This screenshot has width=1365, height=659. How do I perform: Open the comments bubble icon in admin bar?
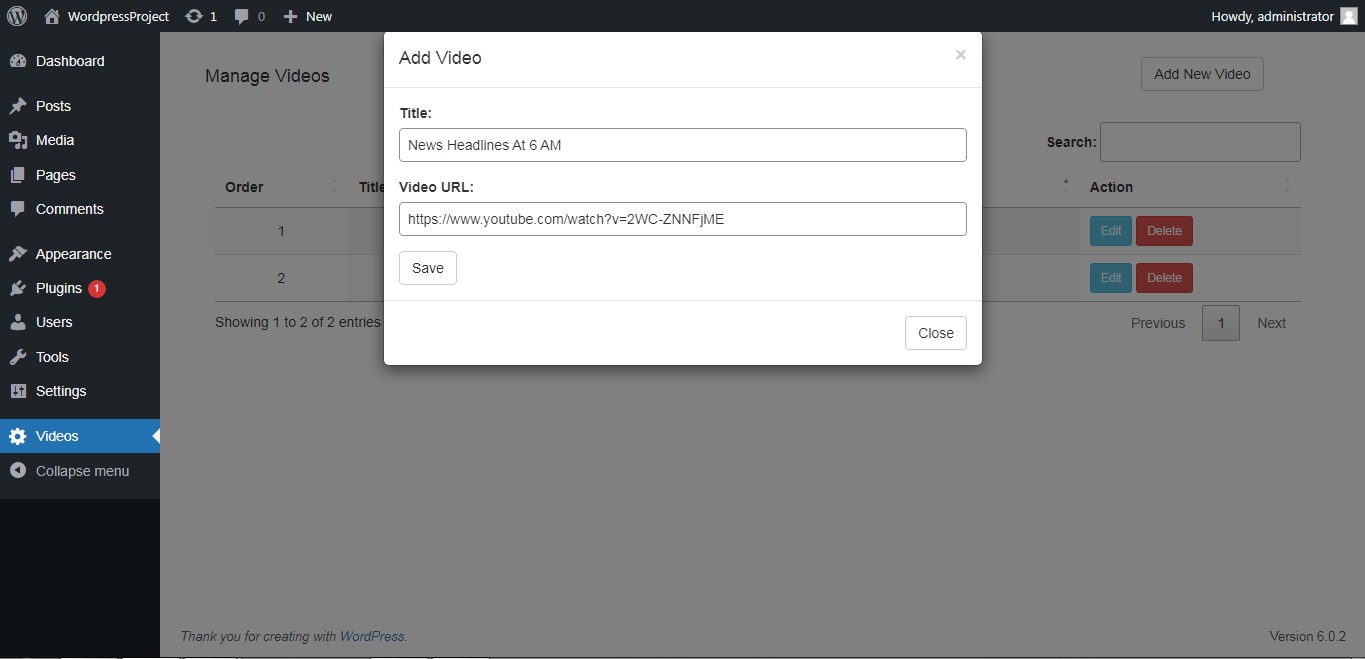coord(240,16)
